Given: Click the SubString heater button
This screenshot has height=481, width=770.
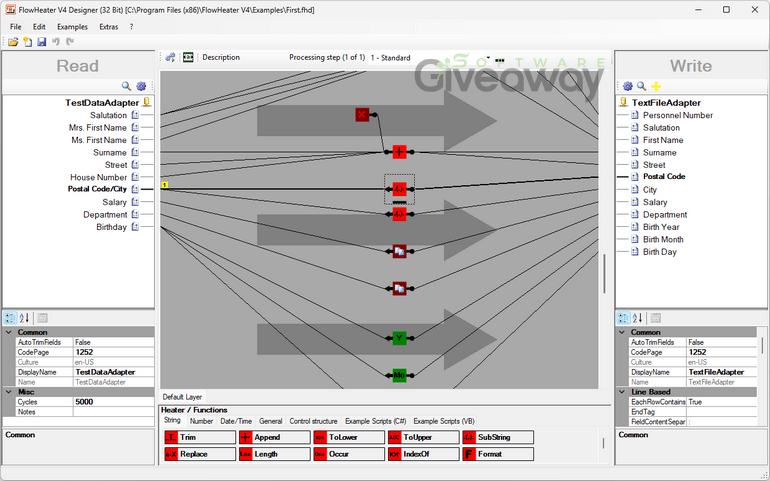Looking at the screenshot, I should pyautogui.click(x=498, y=437).
